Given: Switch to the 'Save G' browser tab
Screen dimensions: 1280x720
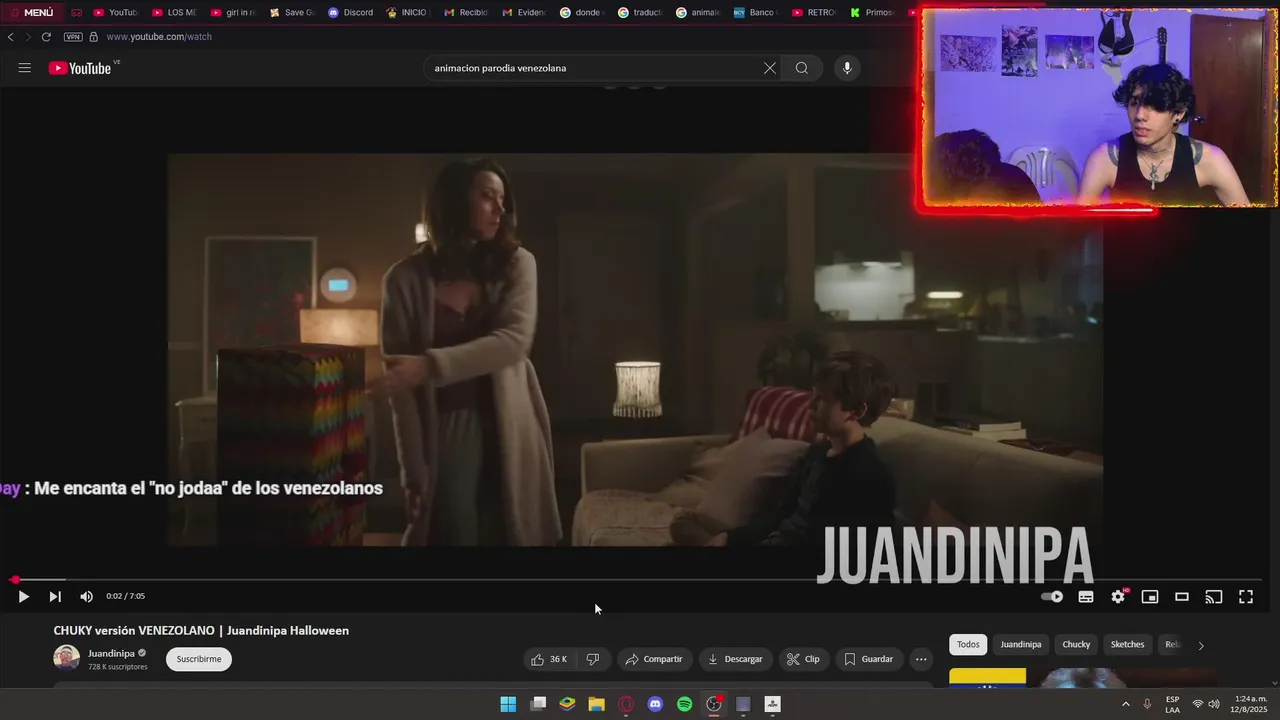Looking at the screenshot, I should (292, 12).
